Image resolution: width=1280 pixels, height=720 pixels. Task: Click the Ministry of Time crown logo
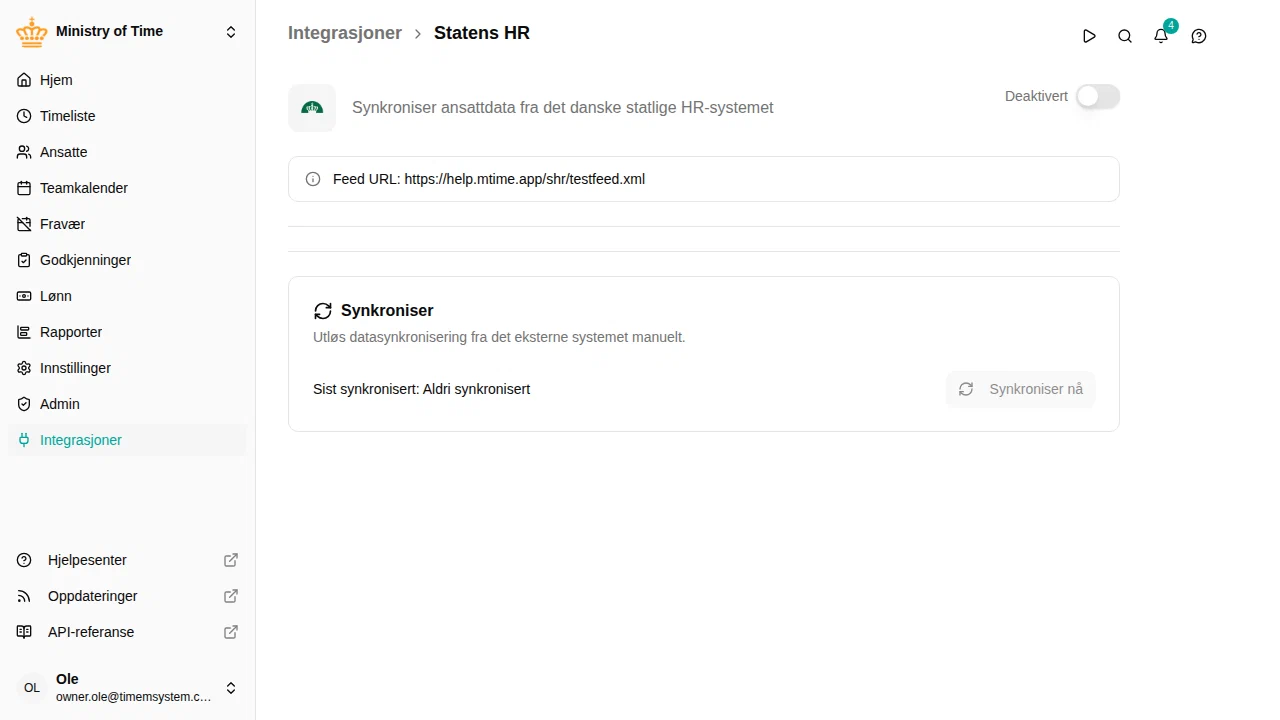click(32, 32)
